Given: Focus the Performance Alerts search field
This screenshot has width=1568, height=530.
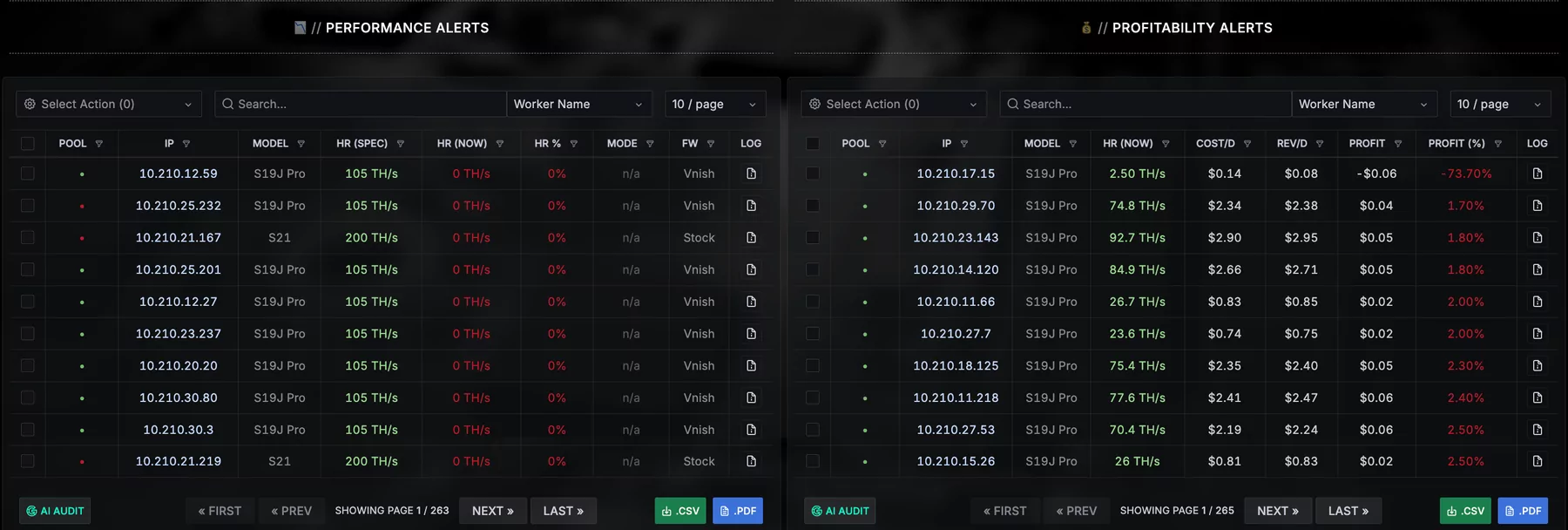Looking at the screenshot, I should (x=361, y=104).
